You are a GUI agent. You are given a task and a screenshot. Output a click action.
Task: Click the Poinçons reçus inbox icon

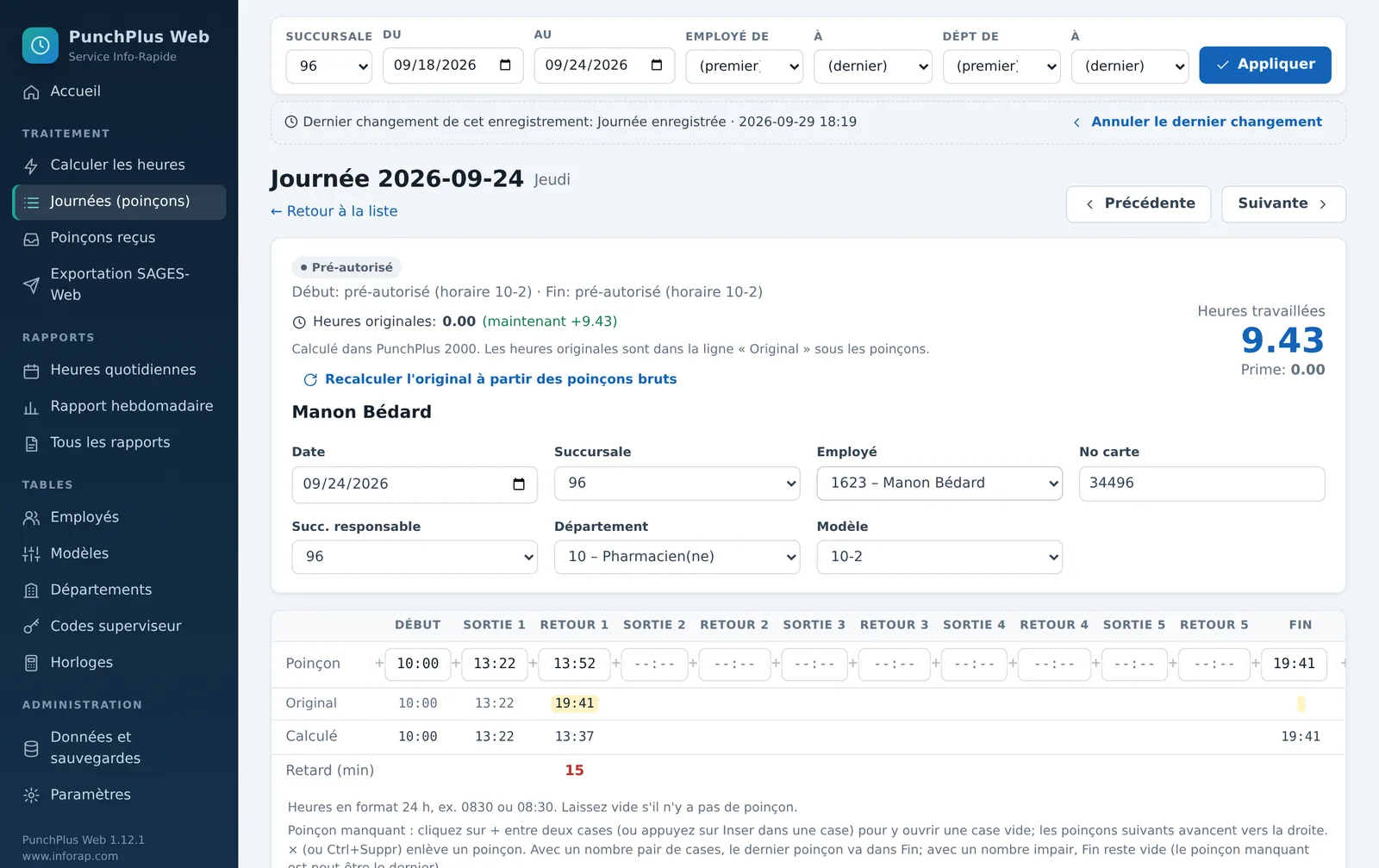(x=31, y=239)
